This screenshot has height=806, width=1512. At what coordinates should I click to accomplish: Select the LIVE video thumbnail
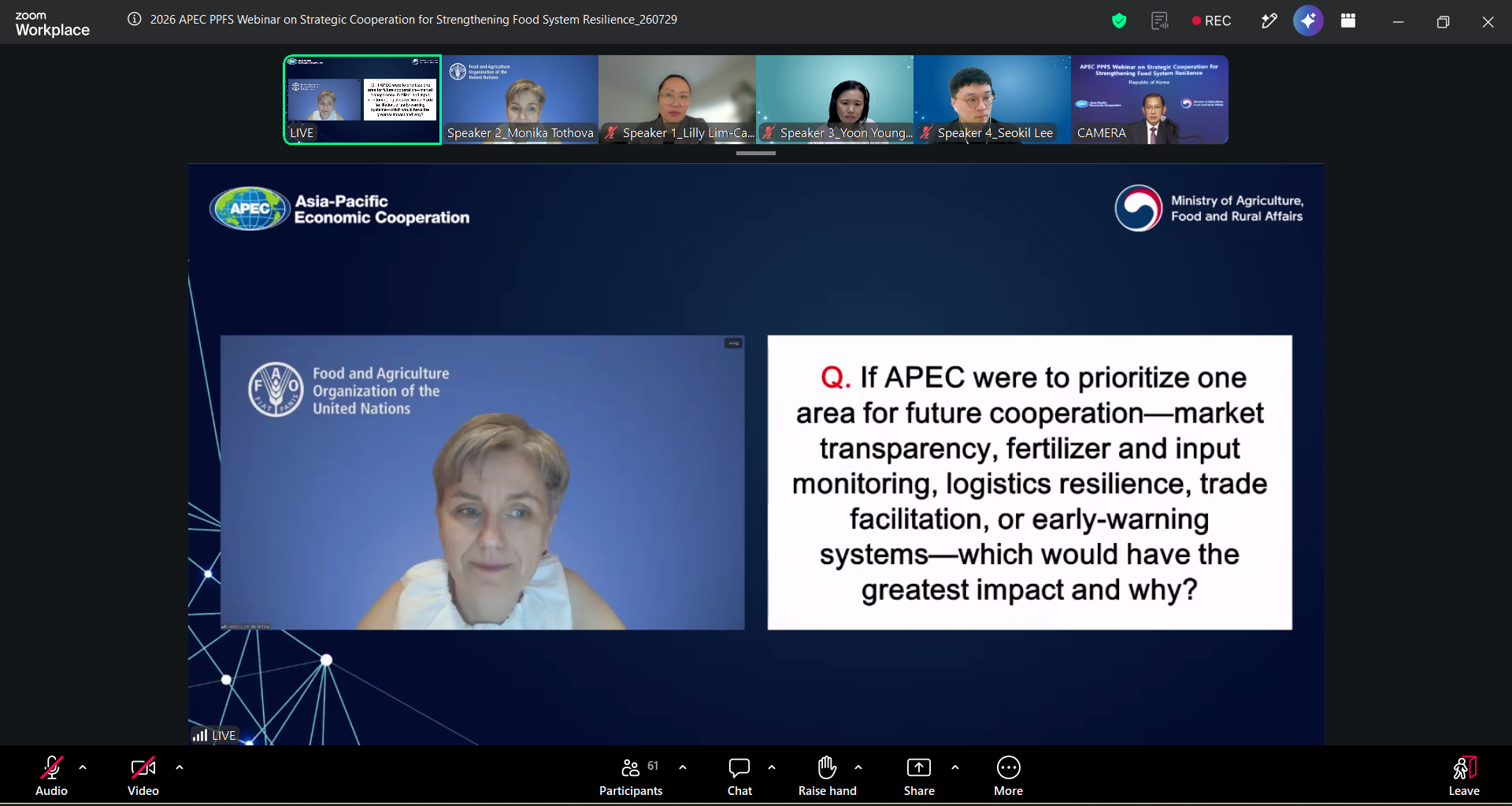click(362, 99)
